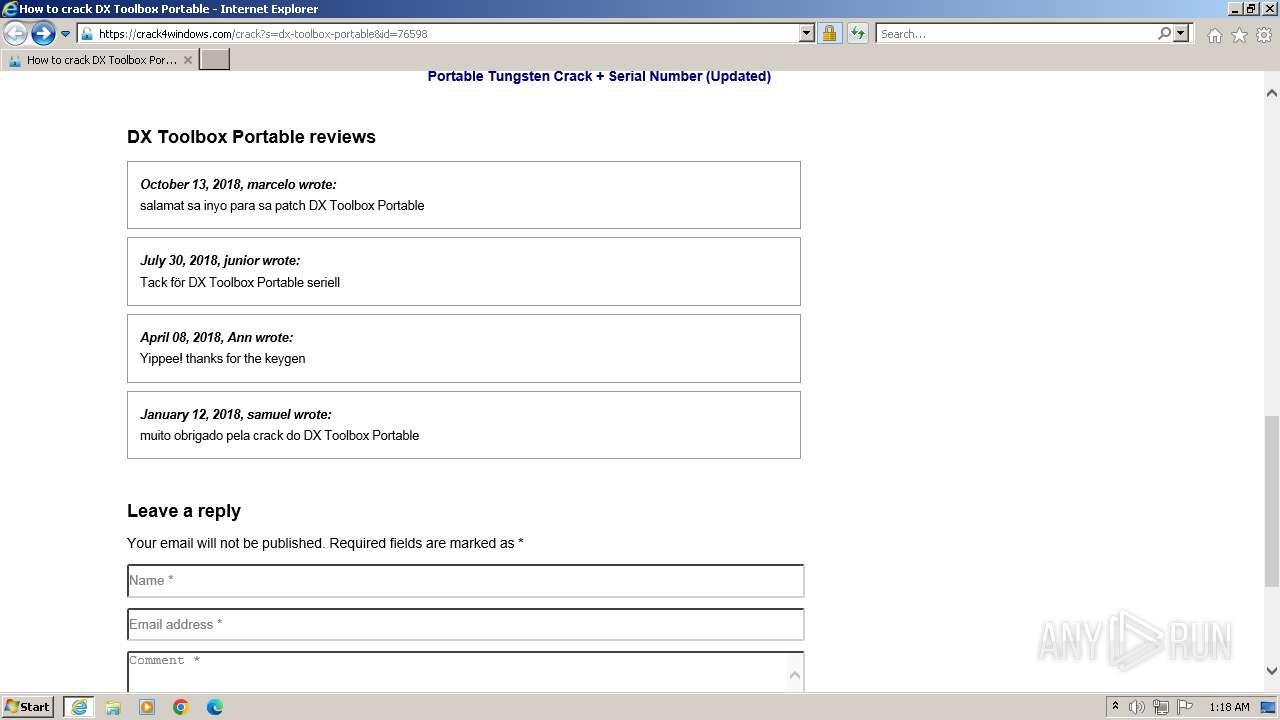This screenshot has height=720, width=1280.
Task: Open the volume speaker tray icon
Action: 1137,707
